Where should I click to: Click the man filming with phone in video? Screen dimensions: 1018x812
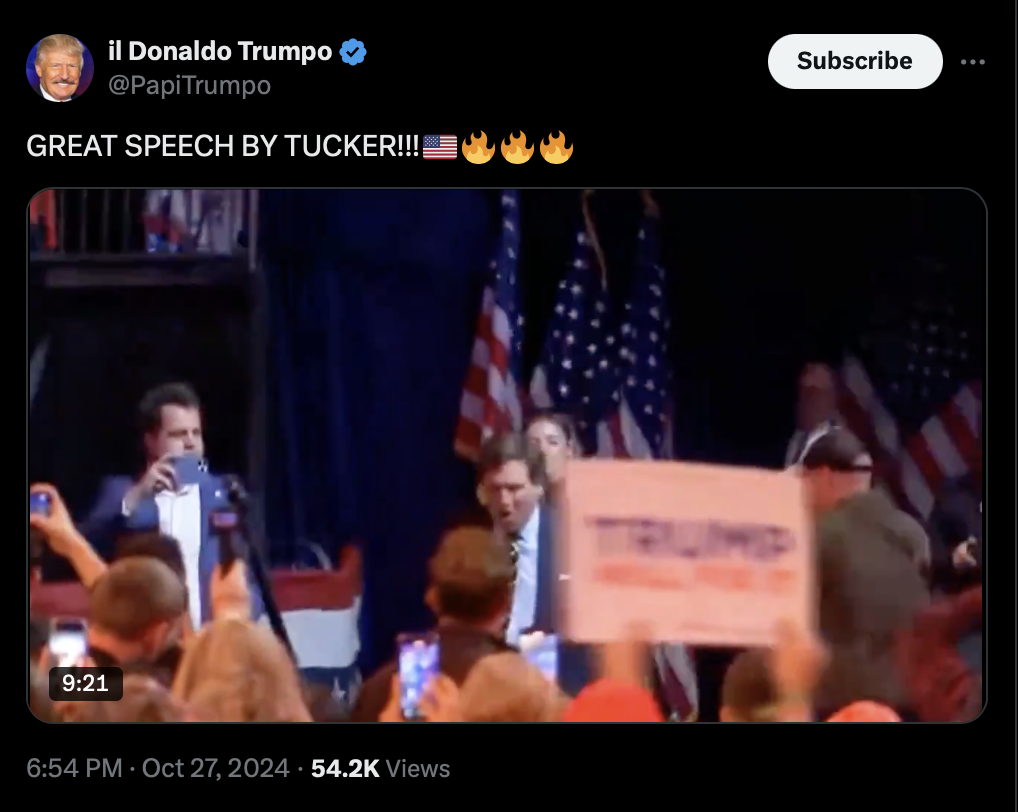point(170,500)
